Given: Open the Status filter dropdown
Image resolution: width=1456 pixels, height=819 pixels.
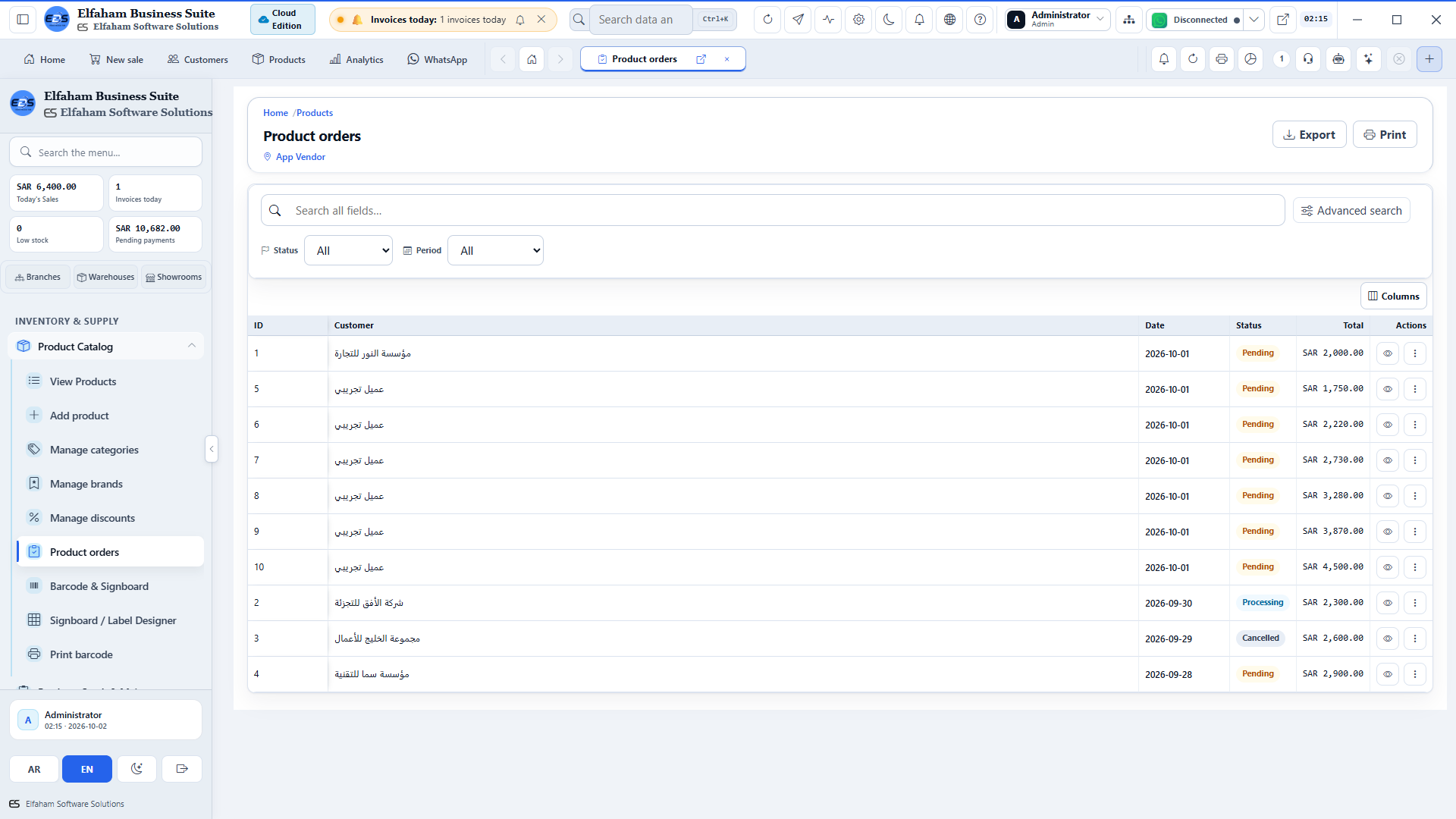Looking at the screenshot, I should 348,250.
